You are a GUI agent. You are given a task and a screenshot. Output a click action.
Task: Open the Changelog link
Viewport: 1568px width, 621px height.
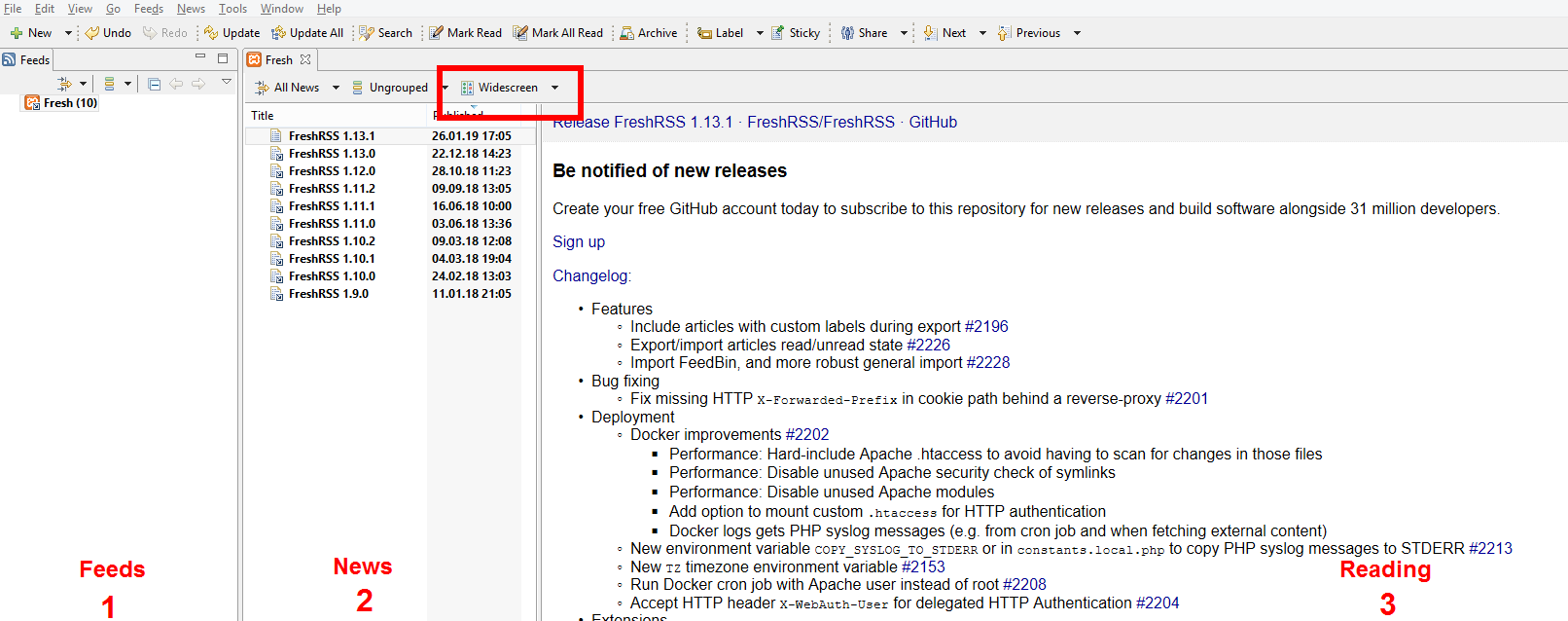590,276
